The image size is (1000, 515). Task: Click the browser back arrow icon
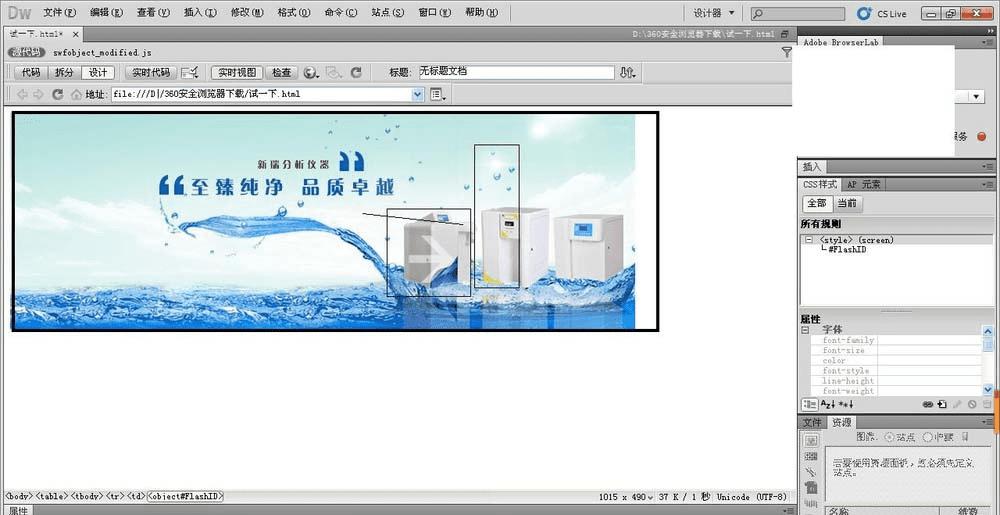pos(22,94)
